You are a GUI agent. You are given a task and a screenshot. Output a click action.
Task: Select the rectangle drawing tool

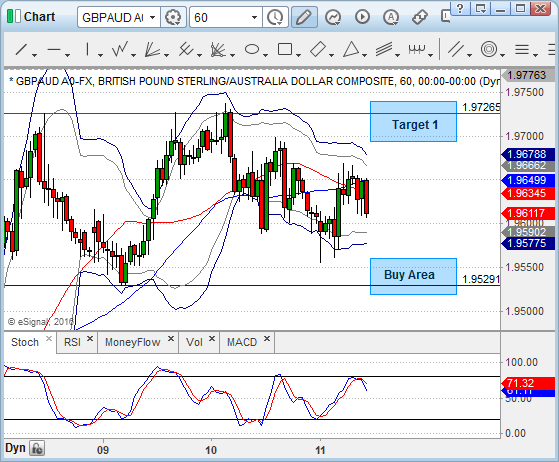coord(284,49)
